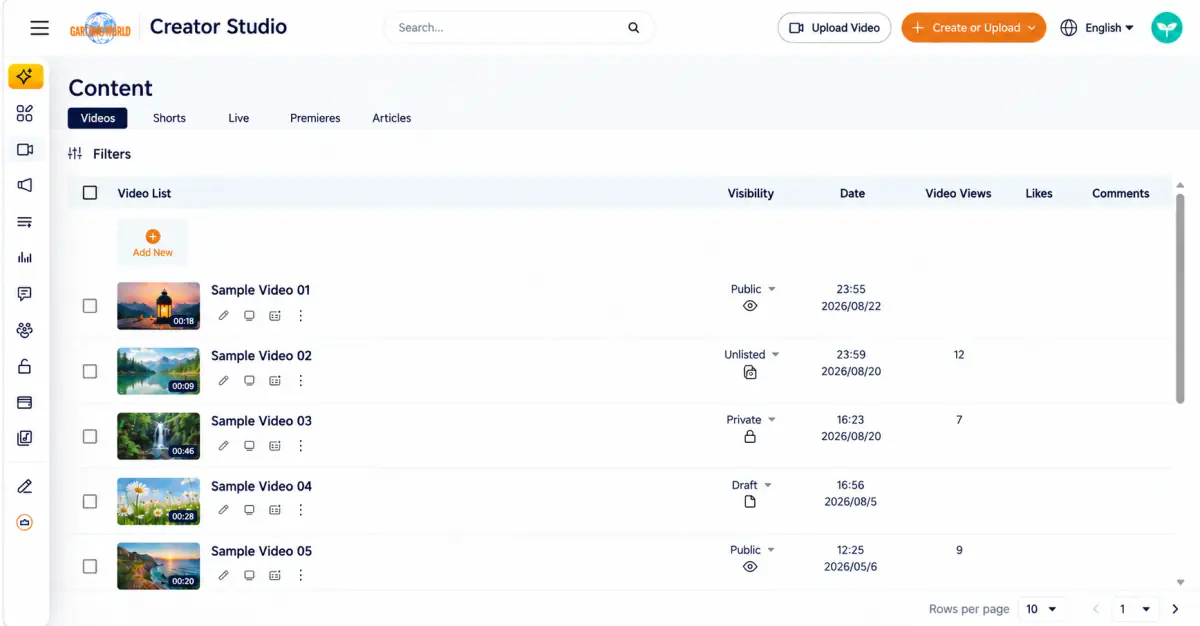The width and height of the screenshot is (1200, 626).
Task: Click the video list vertical scrollbar
Action: (1180, 300)
